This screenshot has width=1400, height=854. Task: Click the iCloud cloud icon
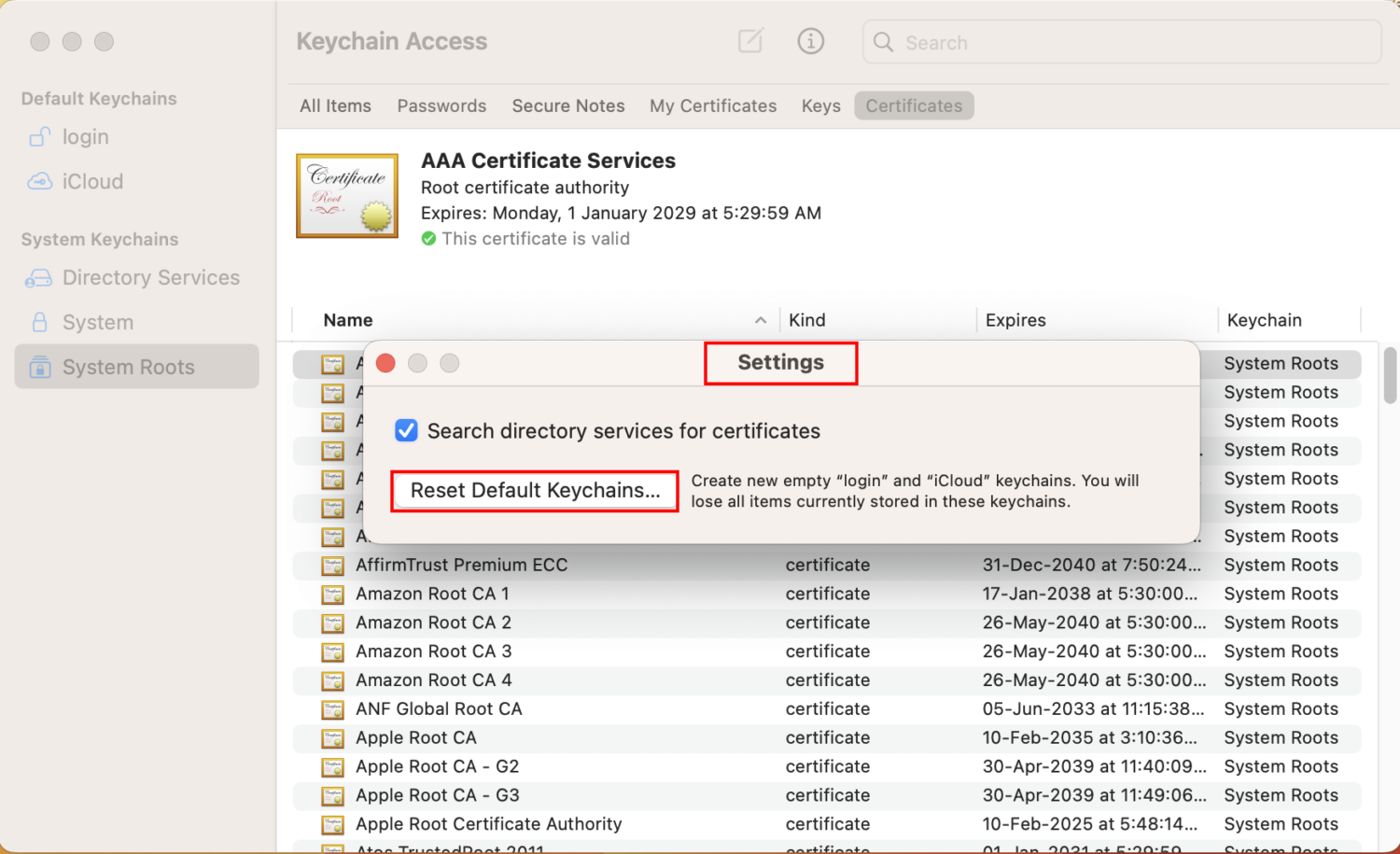pos(39,181)
